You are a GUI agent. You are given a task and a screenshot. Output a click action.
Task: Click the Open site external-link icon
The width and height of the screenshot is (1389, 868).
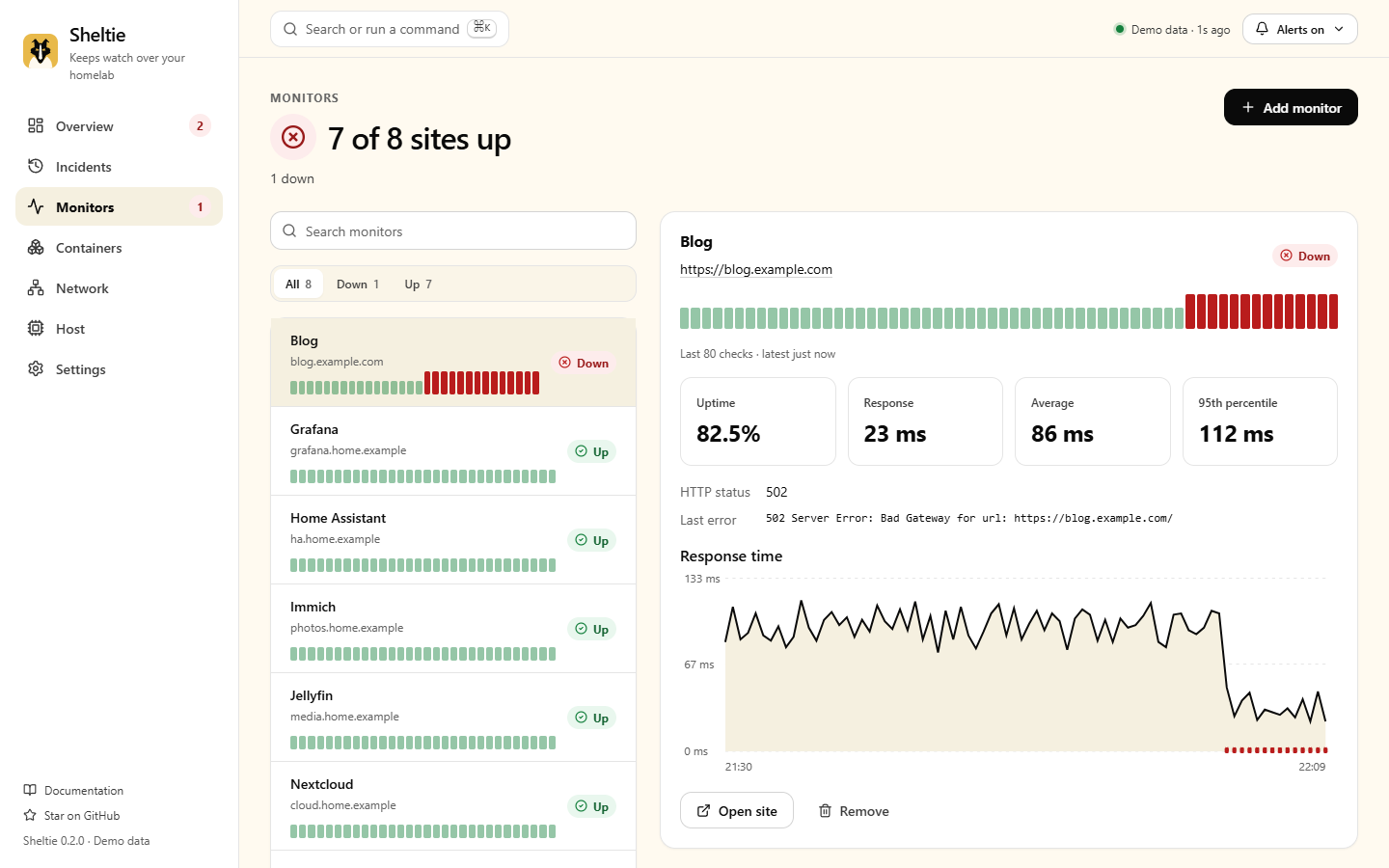pyautogui.click(x=704, y=811)
